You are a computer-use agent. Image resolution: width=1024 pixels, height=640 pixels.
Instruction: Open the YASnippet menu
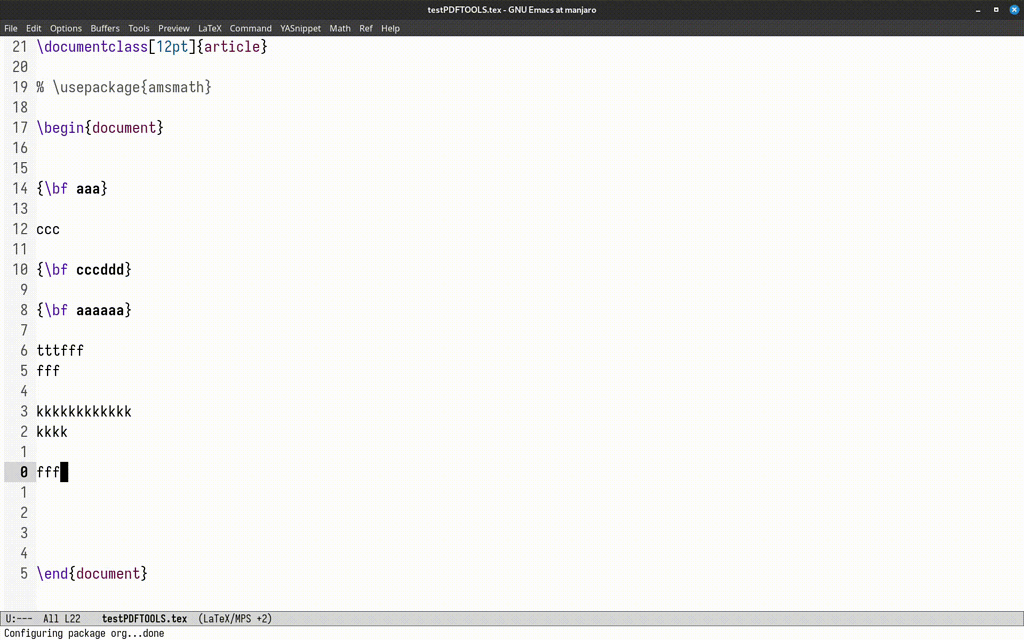(300, 28)
